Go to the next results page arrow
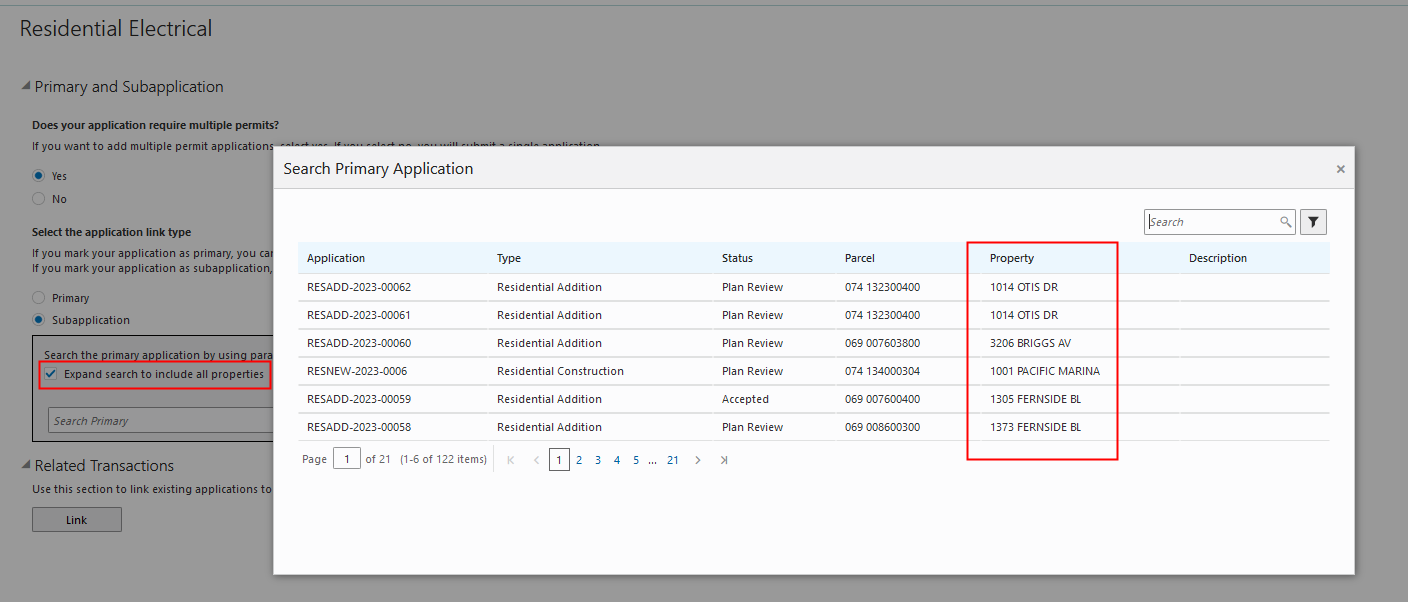This screenshot has width=1408, height=602. click(698, 460)
